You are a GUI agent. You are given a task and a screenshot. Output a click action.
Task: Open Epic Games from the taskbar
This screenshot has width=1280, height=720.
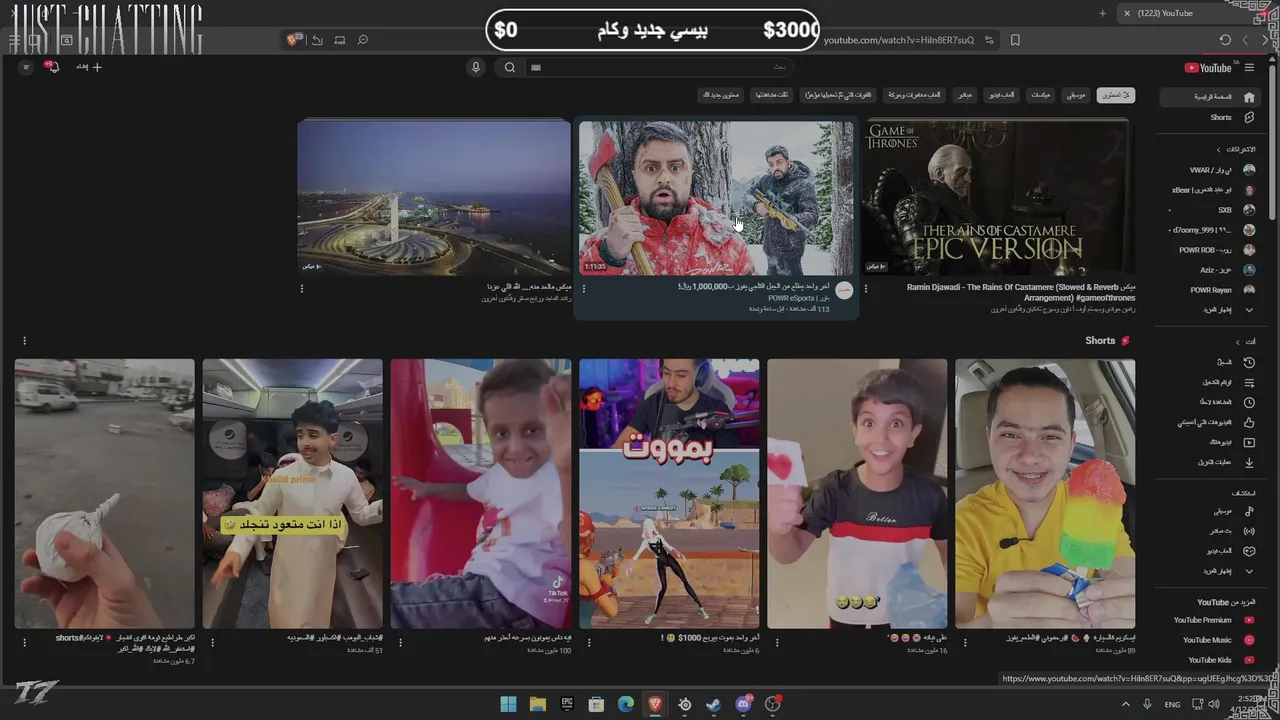(567, 704)
